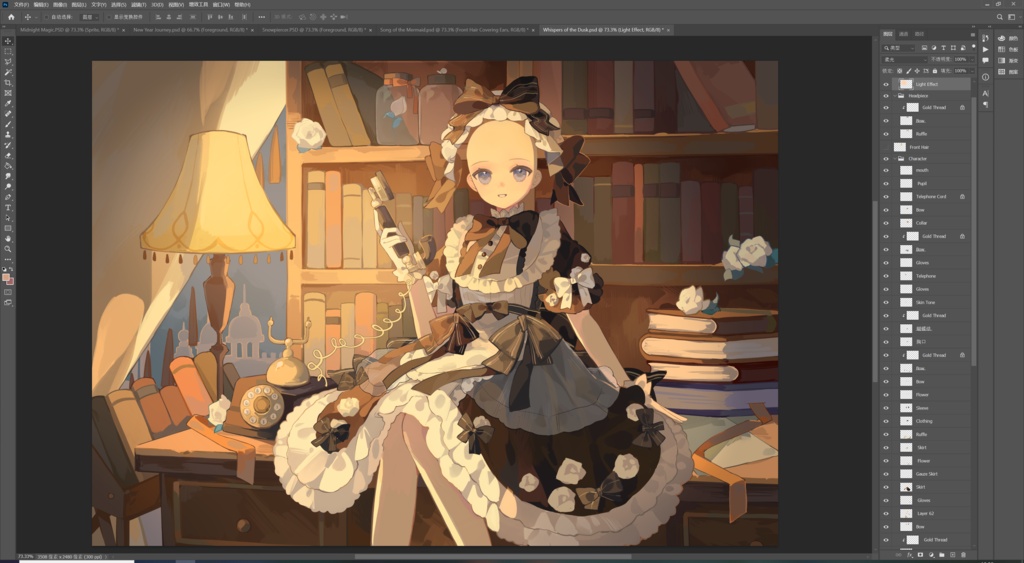The image size is (1024, 563).
Task: Open the Filter menu
Action: click(x=138, y=5)
